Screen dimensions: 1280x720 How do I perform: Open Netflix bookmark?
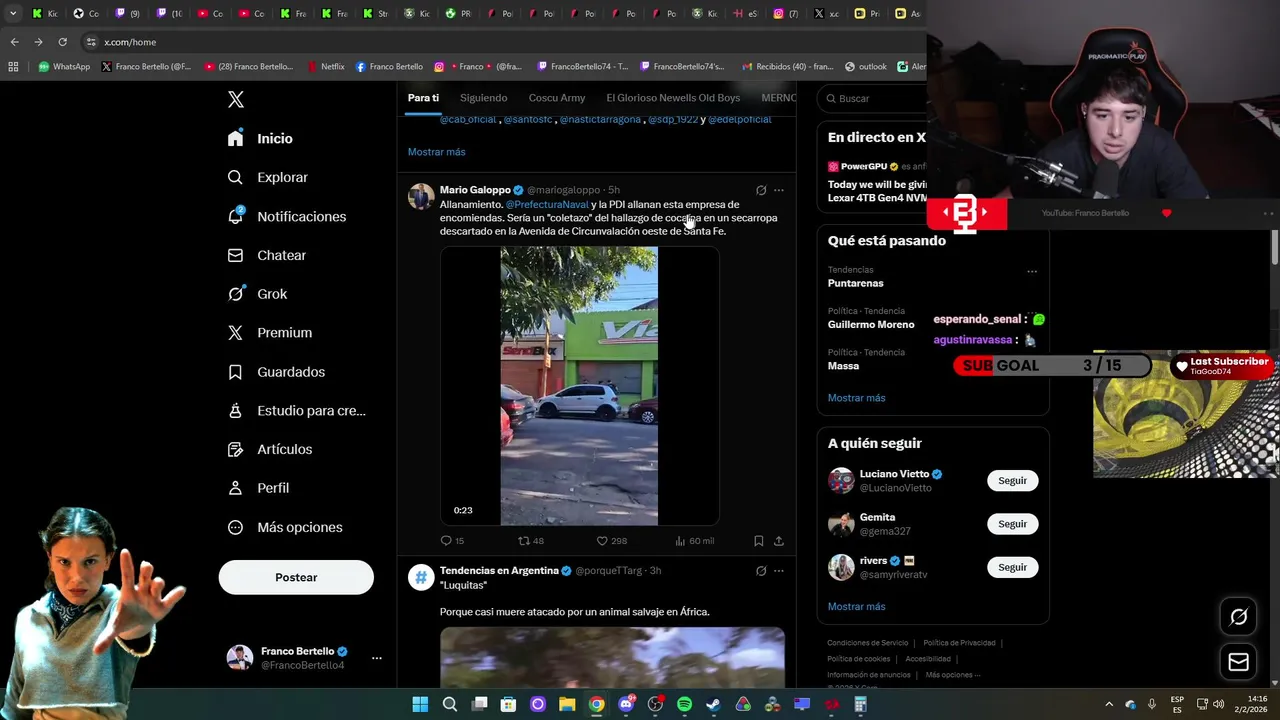click(x=326, y=67)
